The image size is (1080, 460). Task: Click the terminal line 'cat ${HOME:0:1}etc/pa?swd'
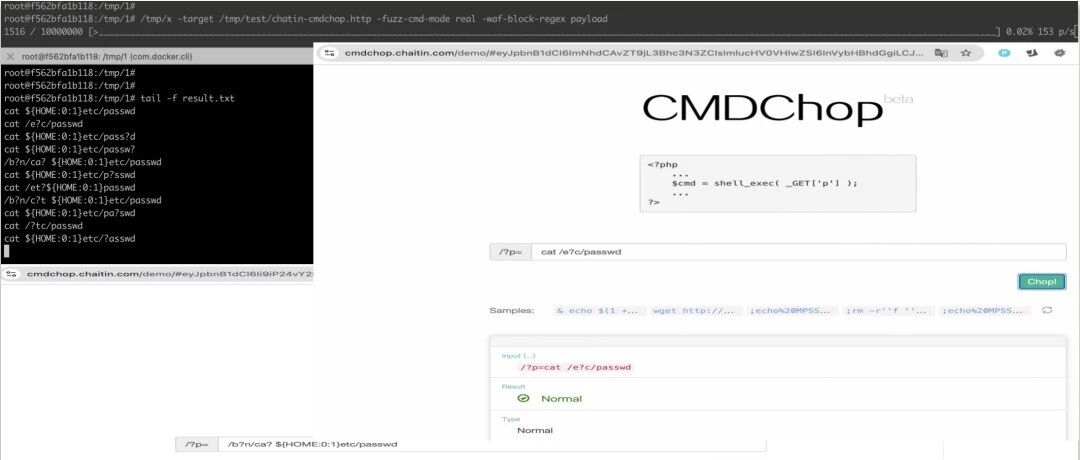[70, 213]
